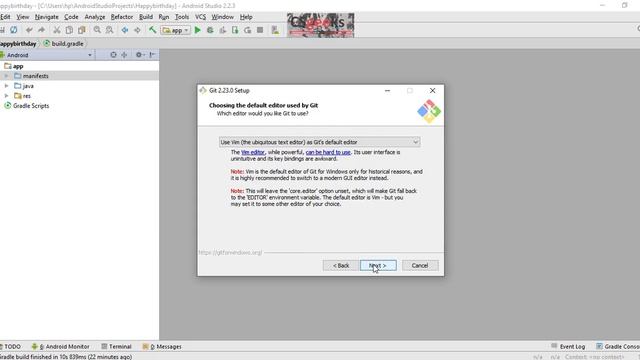The image size is (640, 360).
Task: Open the Gradle Console tool window
Action: (x=618, y=347)
